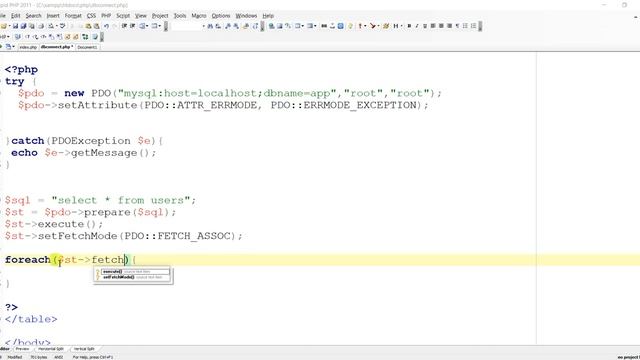
Task: Click the $e->getMessage() code text
Action: click(97, 153)
